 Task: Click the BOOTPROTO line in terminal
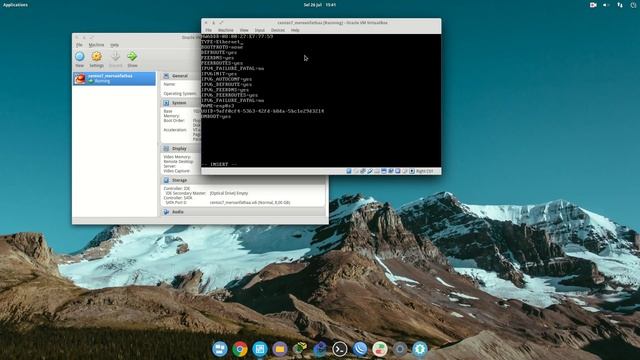pos(222,47)
